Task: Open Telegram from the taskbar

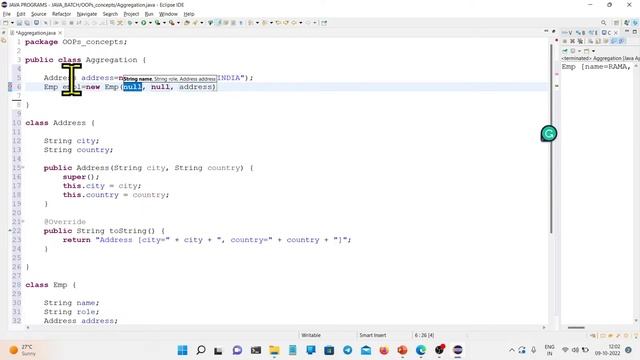Action: point(347,350)
